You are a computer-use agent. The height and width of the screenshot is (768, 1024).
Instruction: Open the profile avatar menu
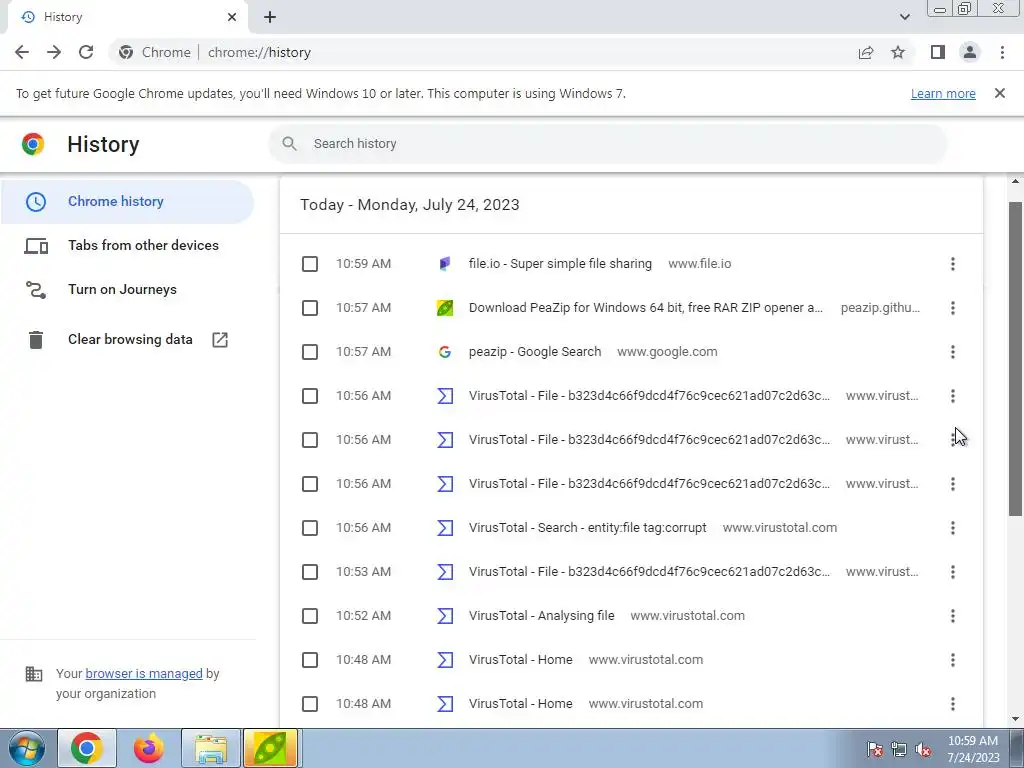970,52
